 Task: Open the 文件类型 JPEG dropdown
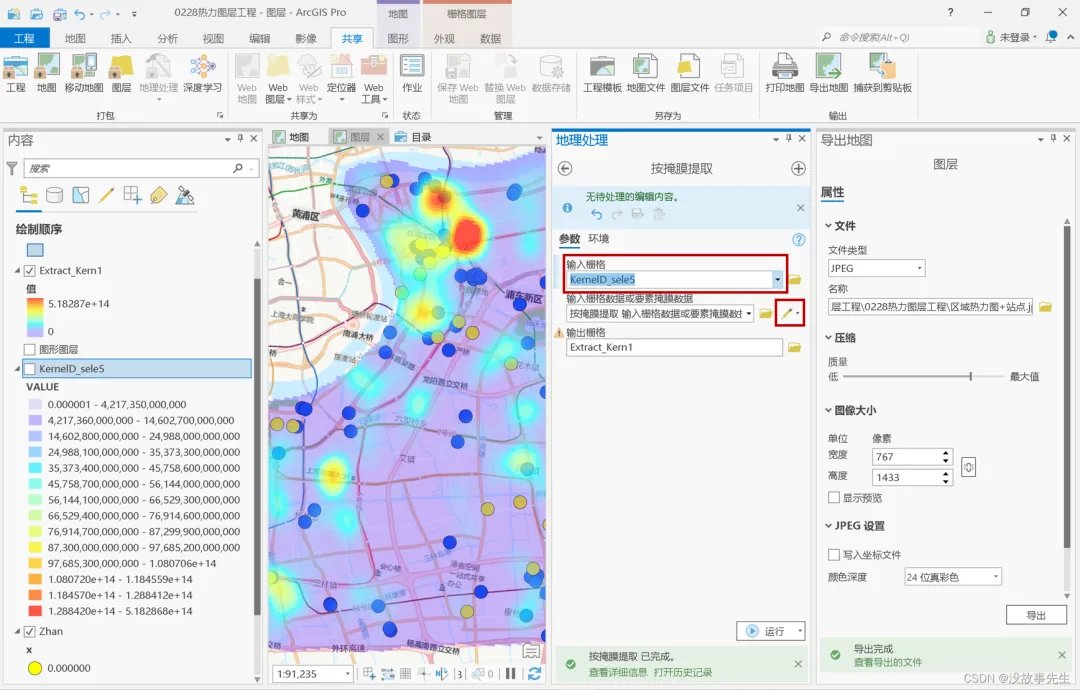click(x=876, y=268)
